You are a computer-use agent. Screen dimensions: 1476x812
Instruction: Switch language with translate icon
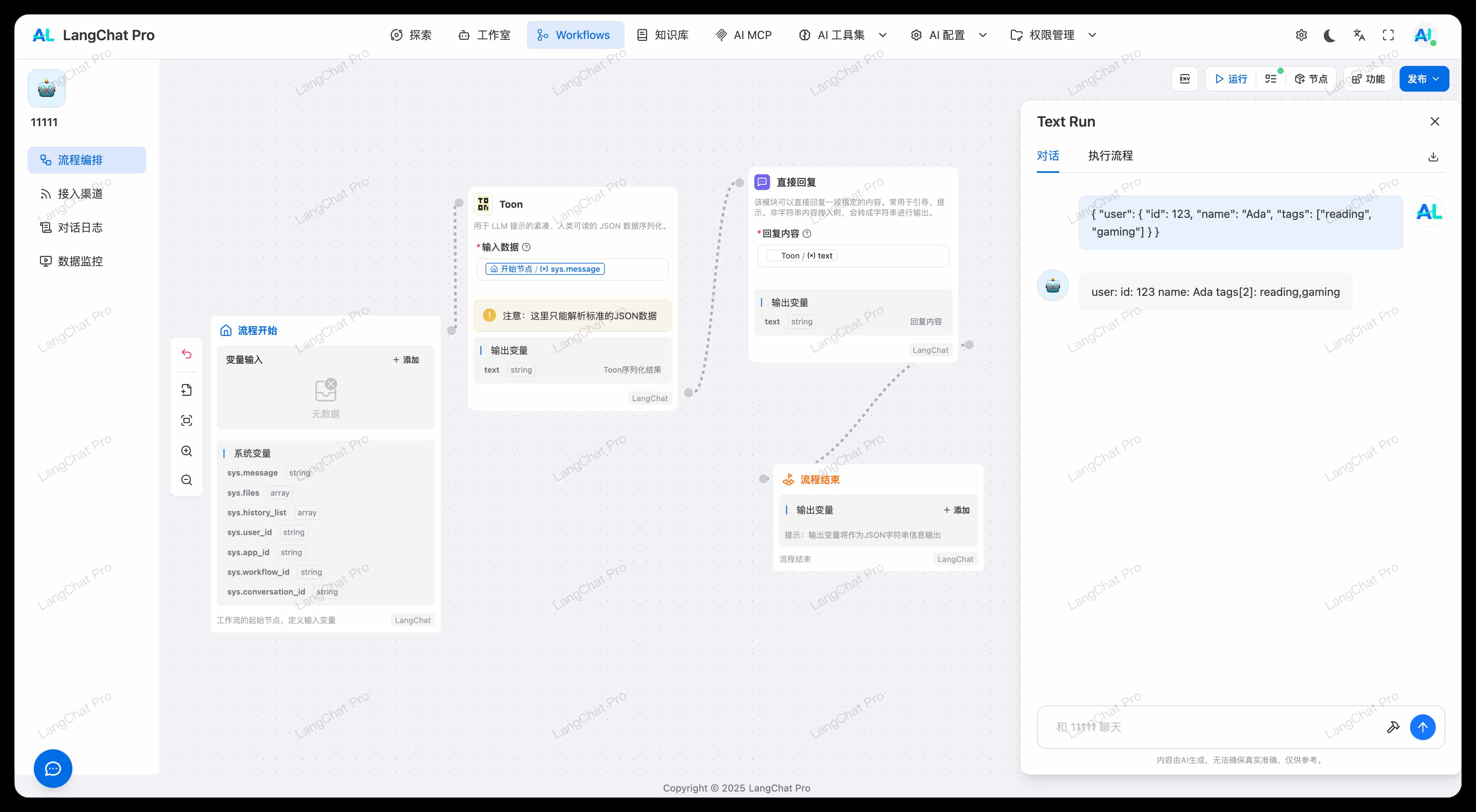1359,35
